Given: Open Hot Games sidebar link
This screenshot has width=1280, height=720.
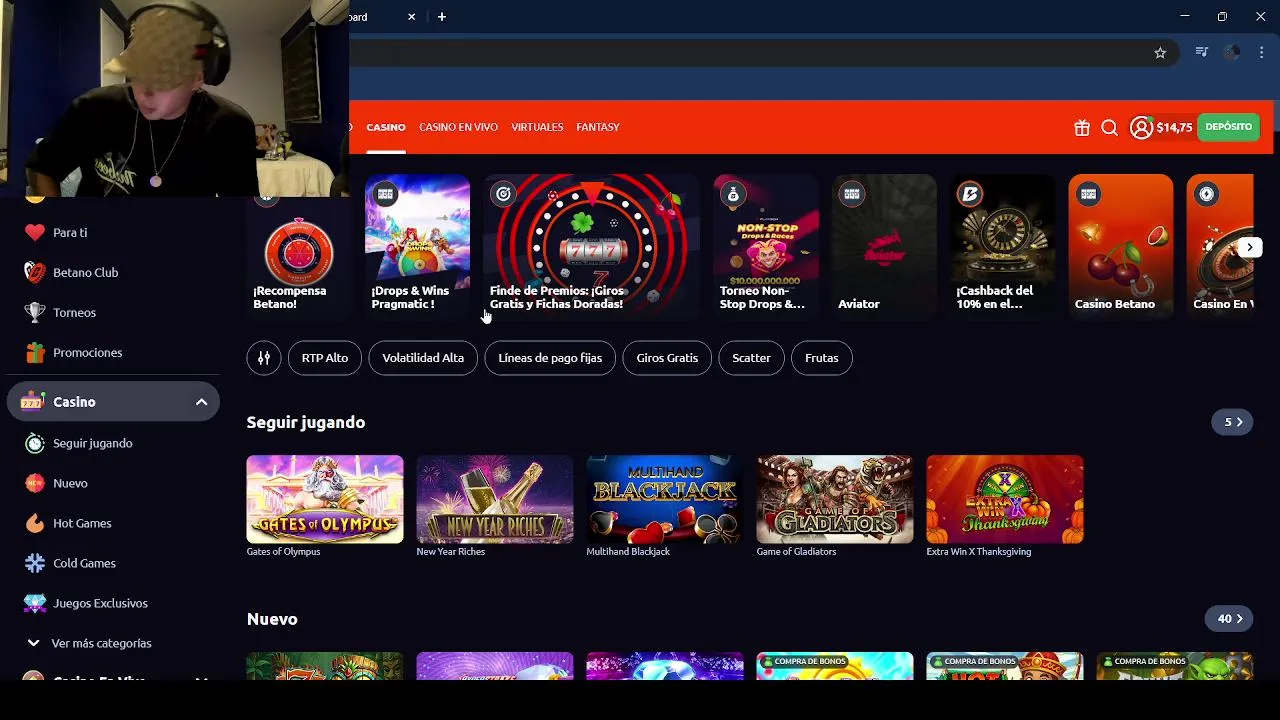Looking at the screenshot, I should click(x=82, y=523).
